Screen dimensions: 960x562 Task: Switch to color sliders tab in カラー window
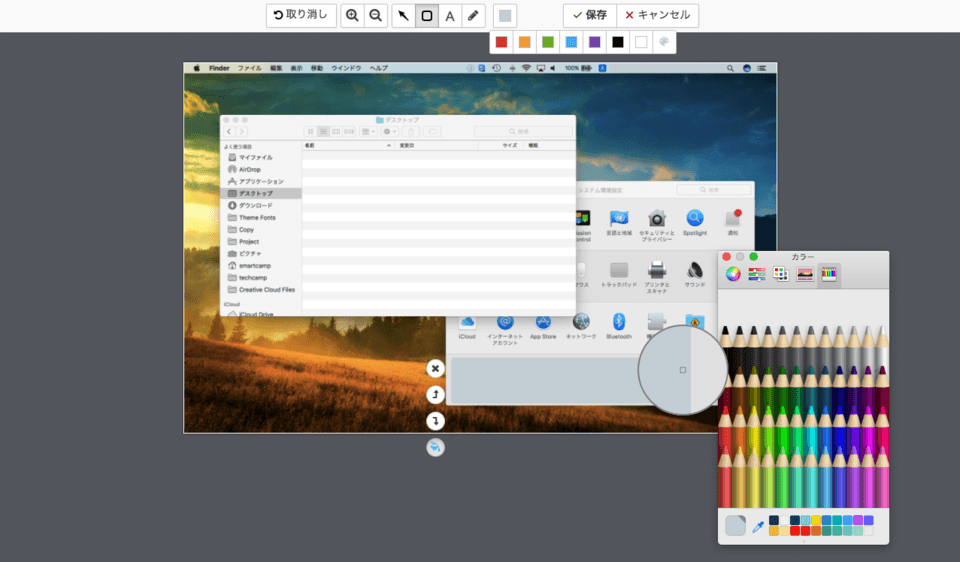click(757, 275)
